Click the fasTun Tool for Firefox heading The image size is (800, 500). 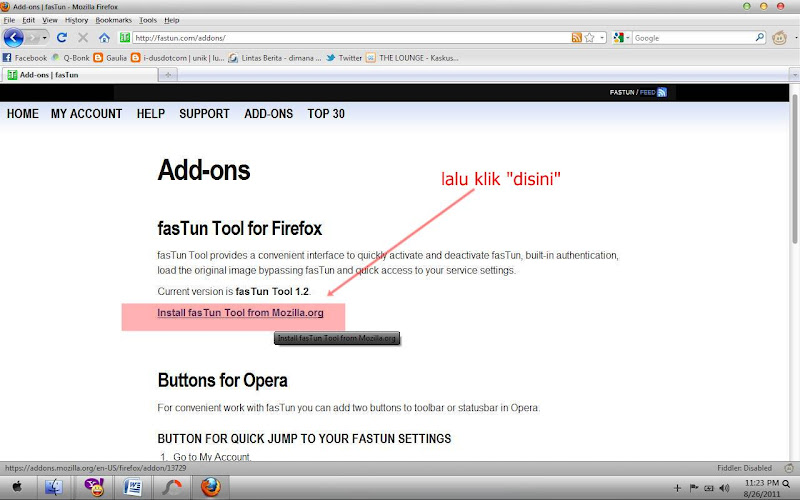click(x=240, y=229)
